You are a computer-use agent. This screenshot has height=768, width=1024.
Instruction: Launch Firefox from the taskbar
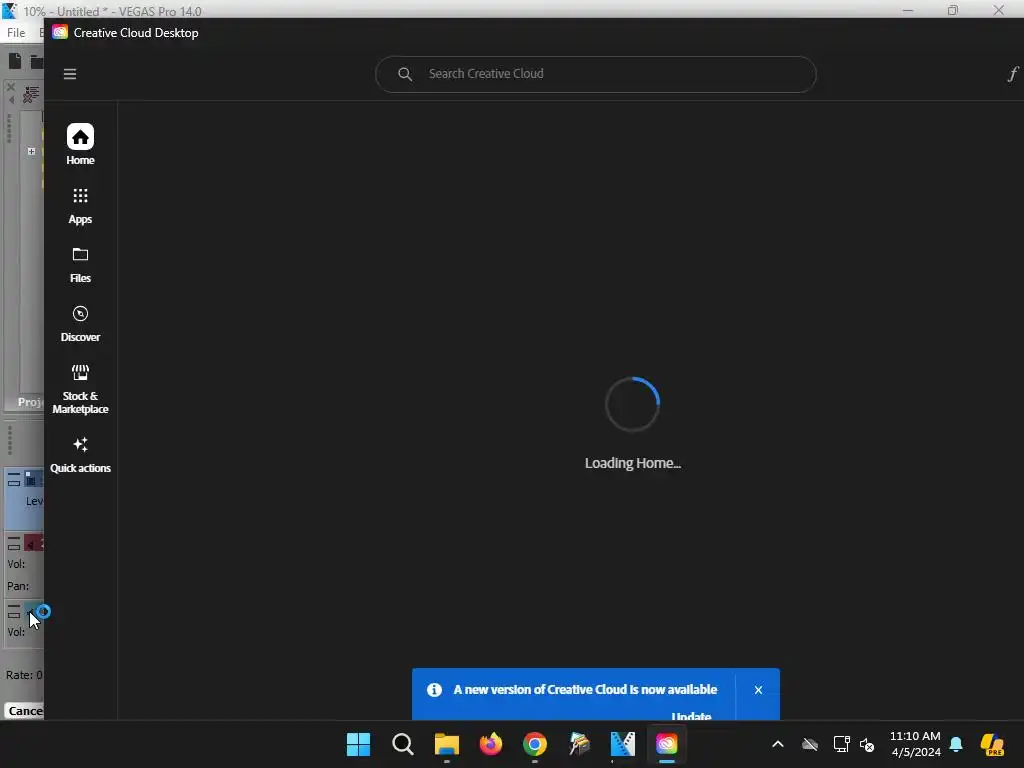tap(490, 744)
